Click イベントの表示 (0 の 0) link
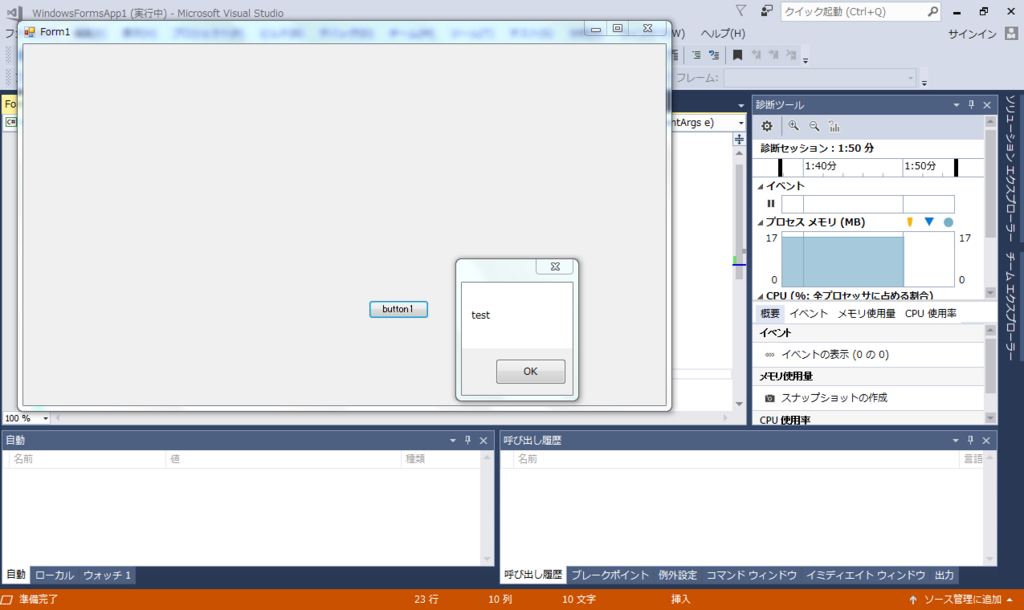1024x610 pixels. tap(835, 355)
